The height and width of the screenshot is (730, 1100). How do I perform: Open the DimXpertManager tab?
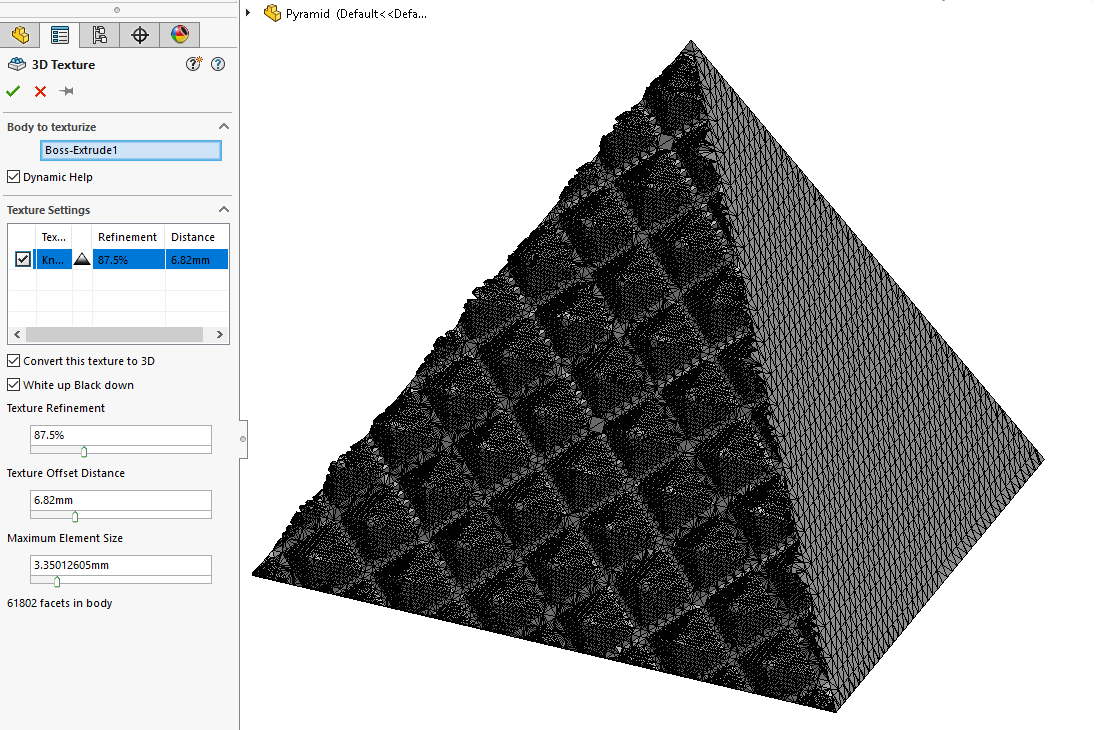(140, 34)
